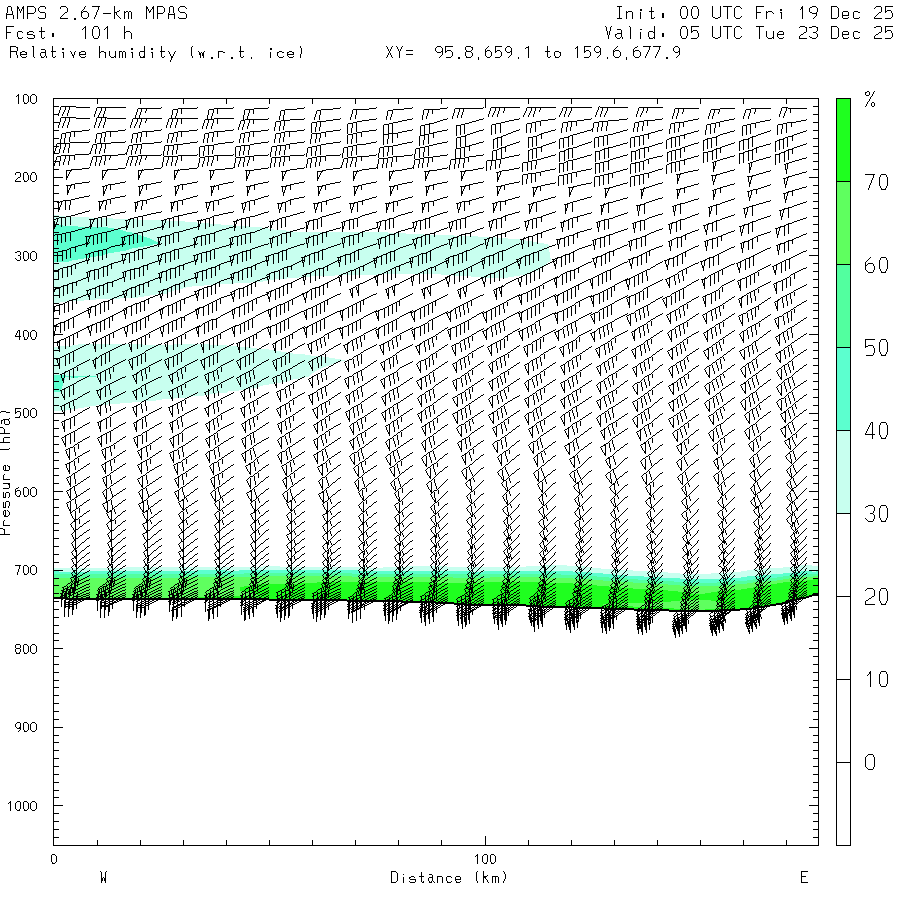Click the 'AMPS 2.67-km MPAS' title text
The image size is (900, 900).
point(96,13)
